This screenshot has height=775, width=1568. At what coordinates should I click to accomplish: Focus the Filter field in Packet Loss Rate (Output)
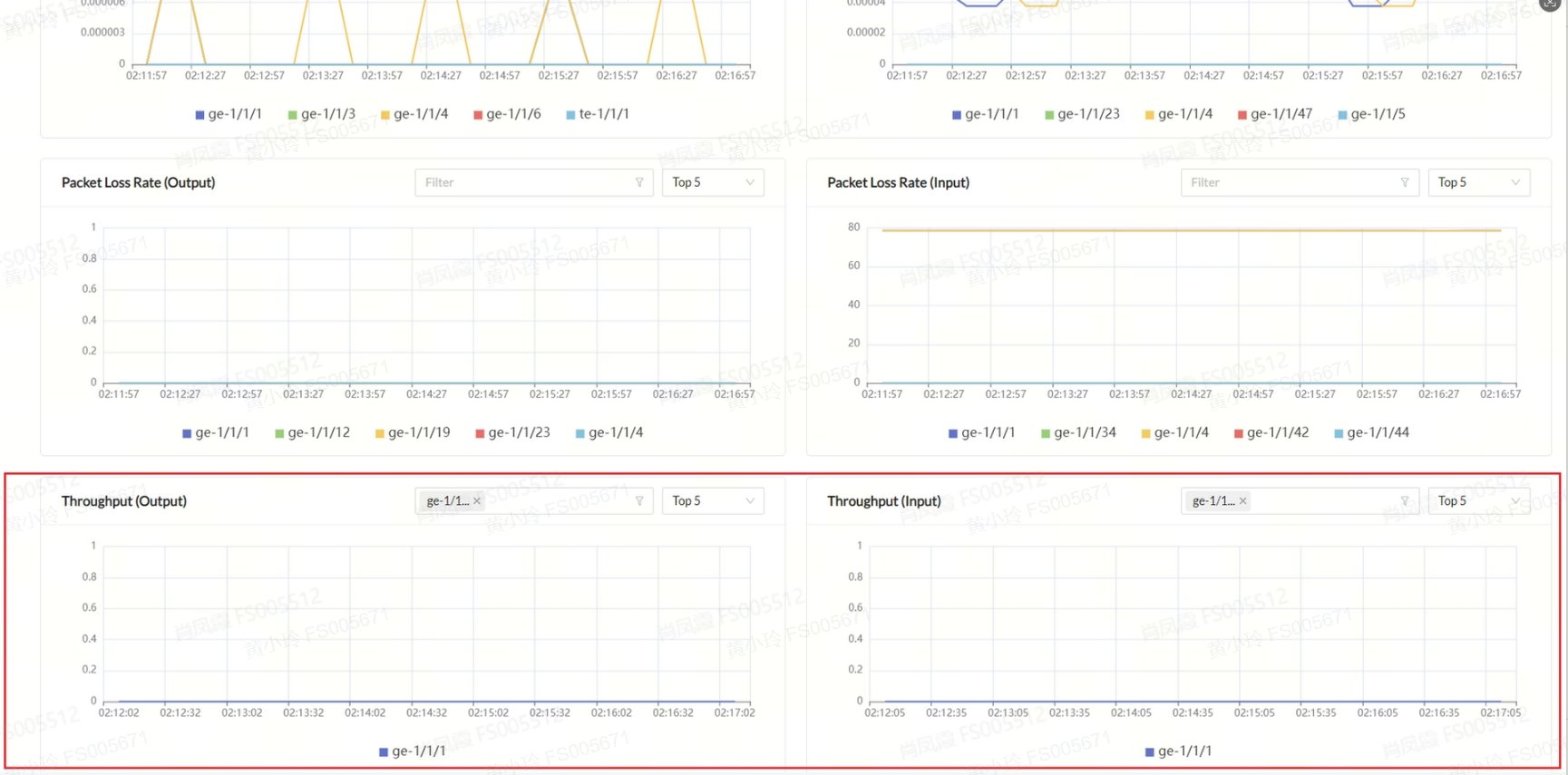tap(526, 182)
